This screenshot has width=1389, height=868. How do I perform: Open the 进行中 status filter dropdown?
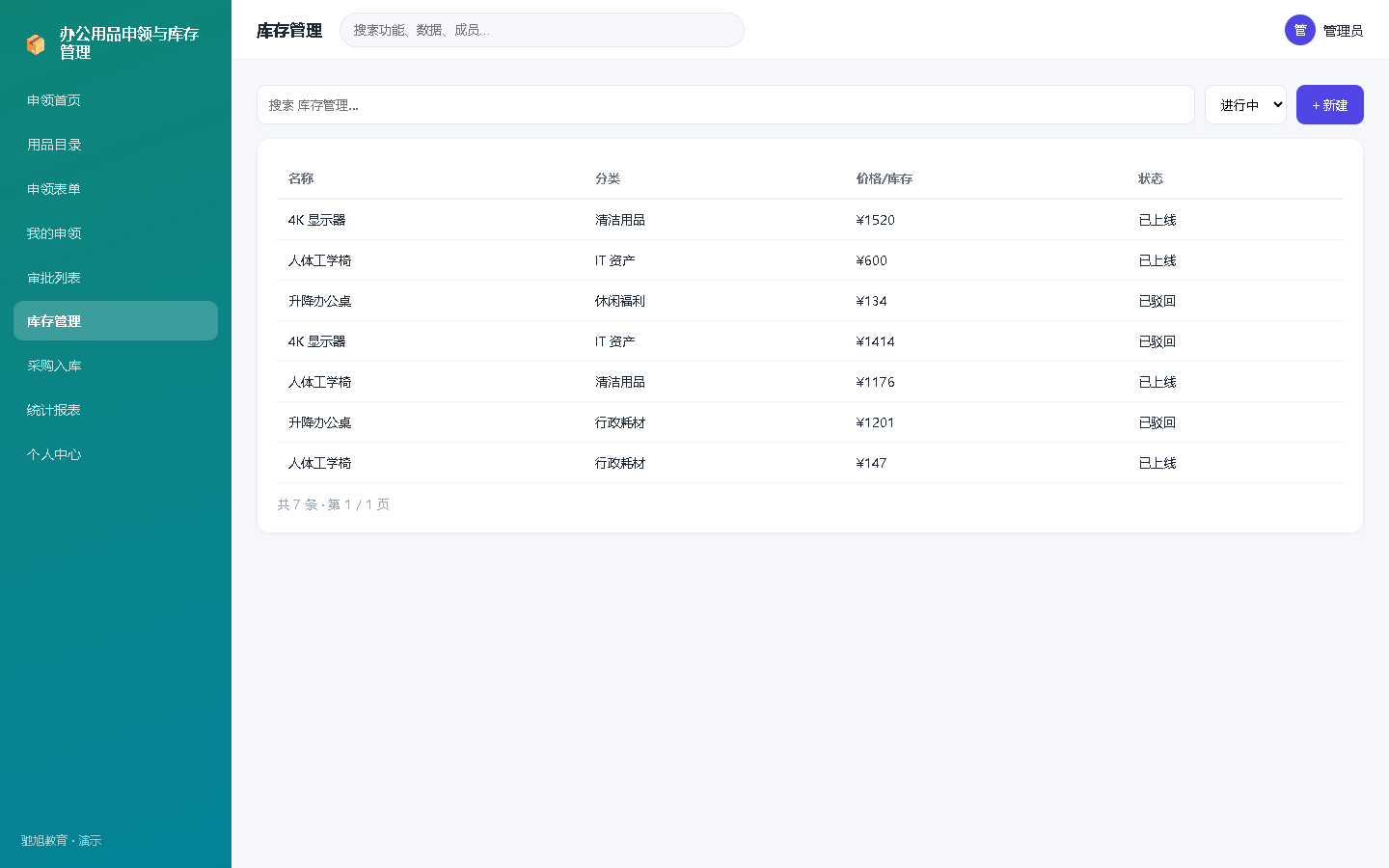(x=1245, y=105)
